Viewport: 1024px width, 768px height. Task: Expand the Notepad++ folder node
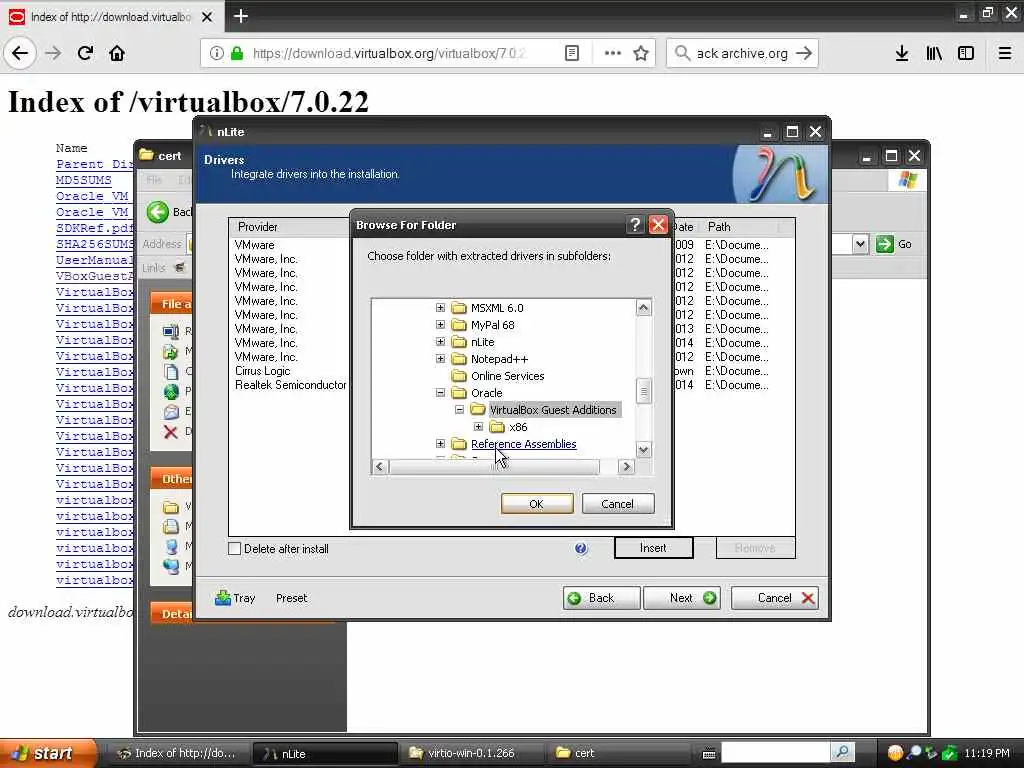(x=440, y=359)
